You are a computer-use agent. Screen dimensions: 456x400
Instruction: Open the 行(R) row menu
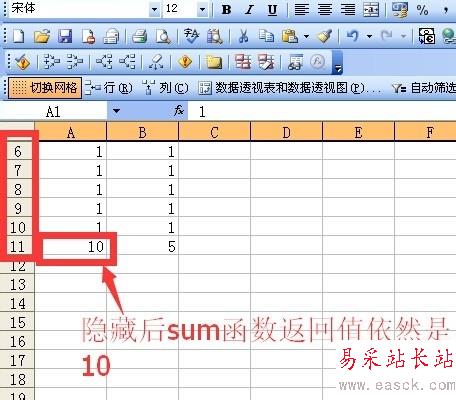click(x=108, y=88)
